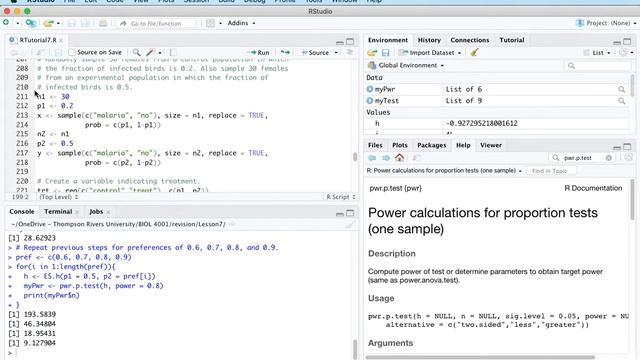
Task: Clear the pwr.p.test help search
Action: coord(609,158)
